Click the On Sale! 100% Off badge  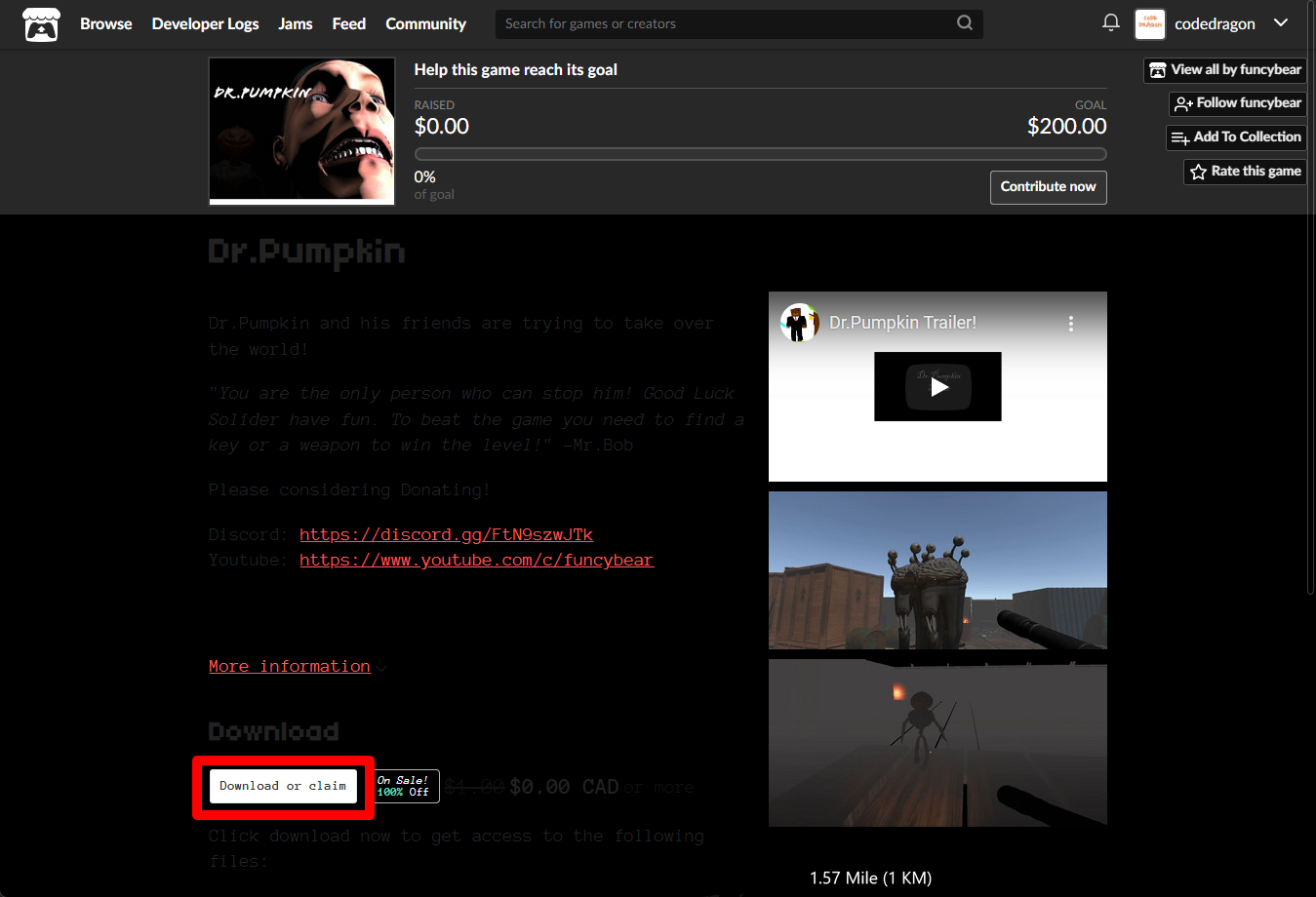[x=404, y=786]
